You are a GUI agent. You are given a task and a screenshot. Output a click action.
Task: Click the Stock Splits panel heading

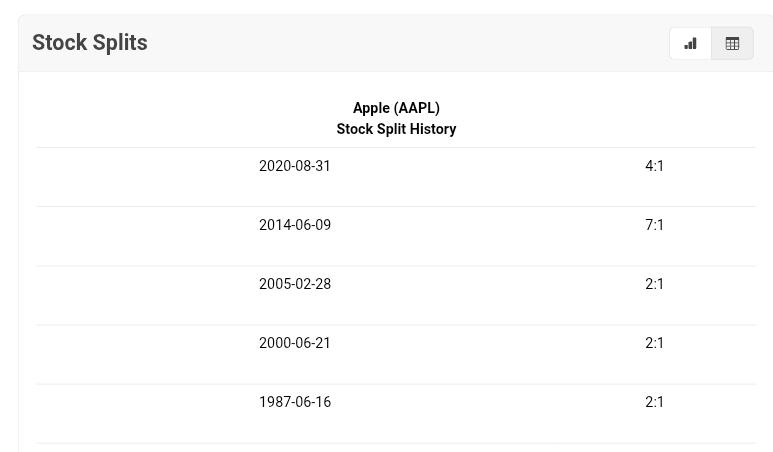90,43
